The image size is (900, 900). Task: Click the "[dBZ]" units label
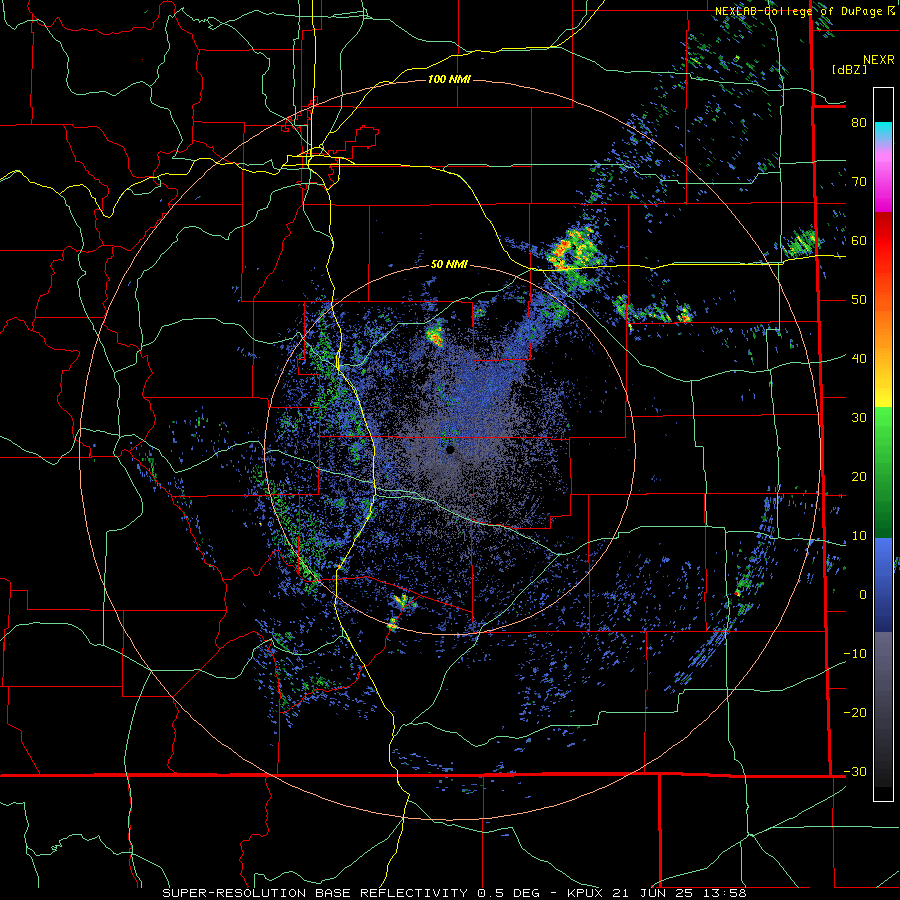pyautogui.click(x=849, y=69)
